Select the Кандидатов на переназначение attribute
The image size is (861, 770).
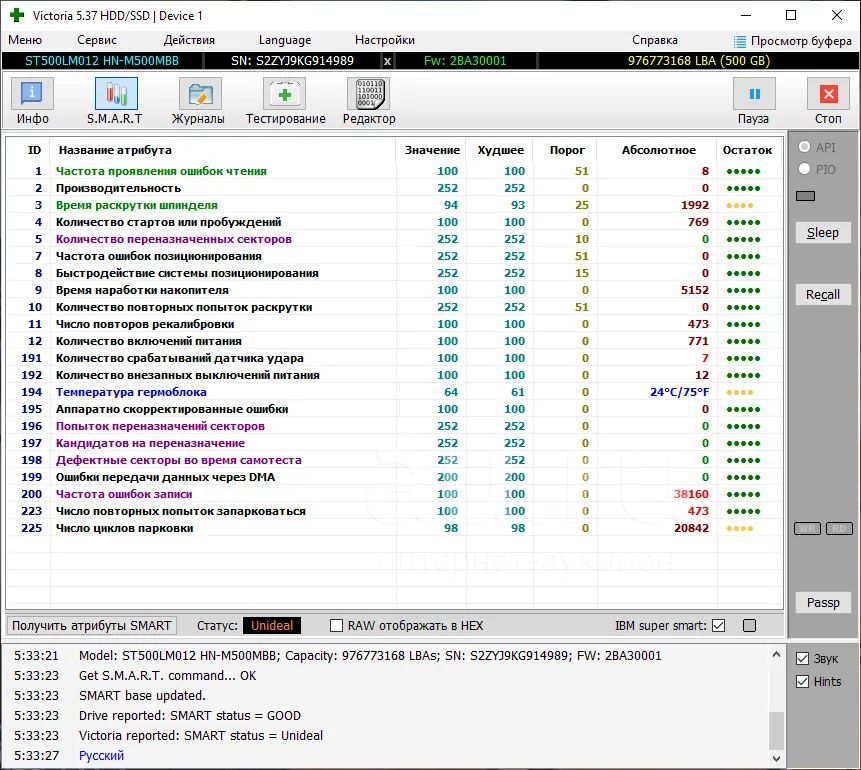(394, 443)
